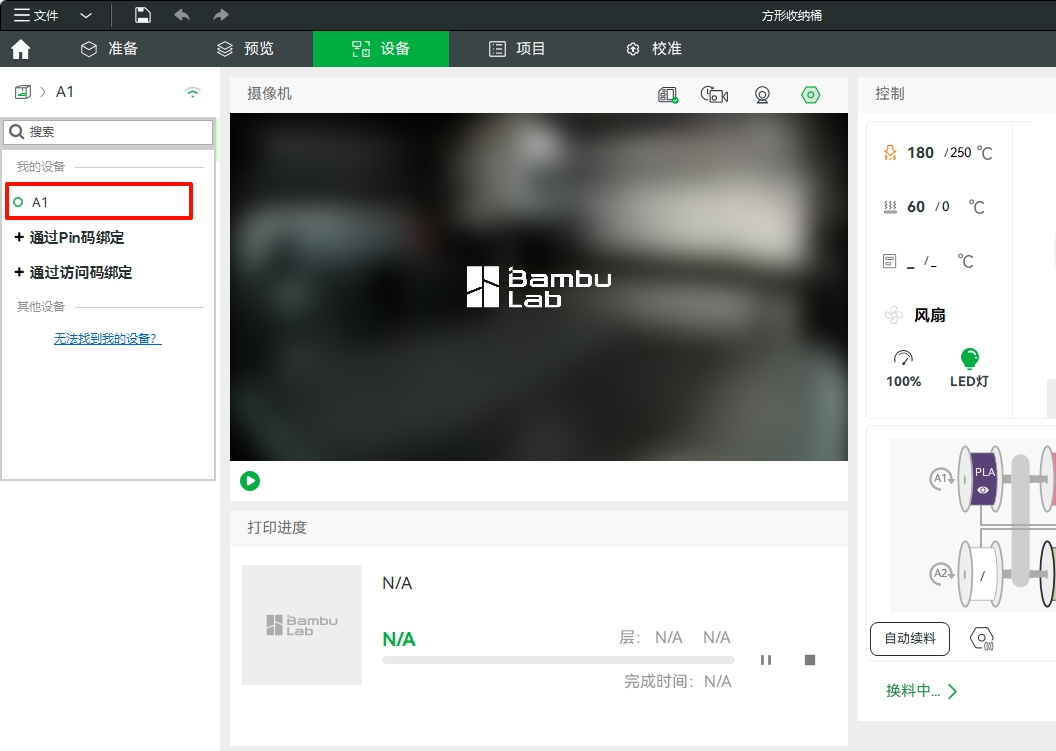Open the 项目 tab
Viewport: 1056px width, 751px height.
517,48
